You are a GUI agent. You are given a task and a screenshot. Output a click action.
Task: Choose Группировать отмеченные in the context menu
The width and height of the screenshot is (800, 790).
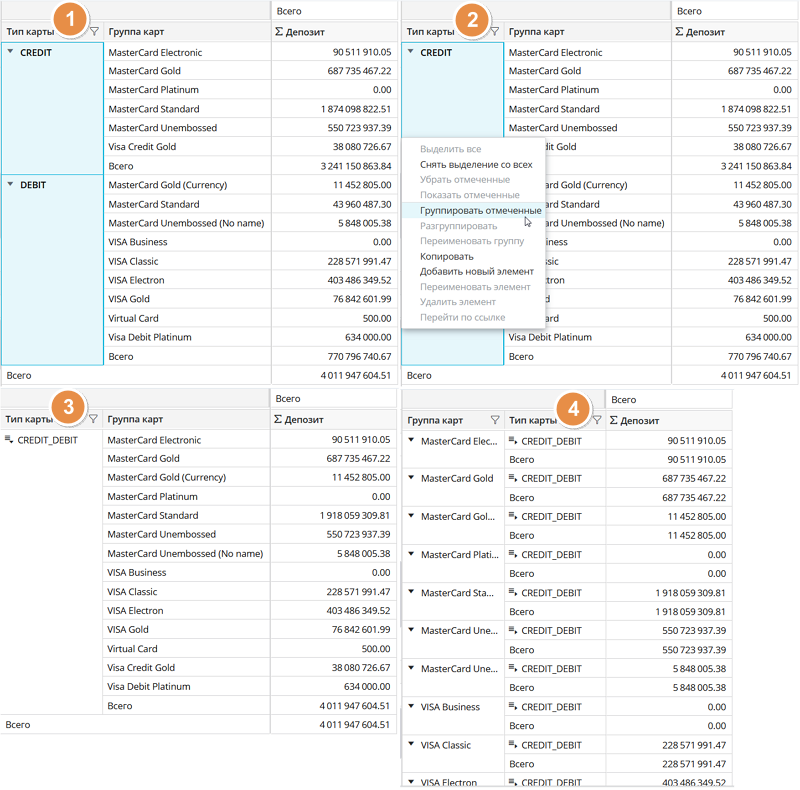coord(480,211)
